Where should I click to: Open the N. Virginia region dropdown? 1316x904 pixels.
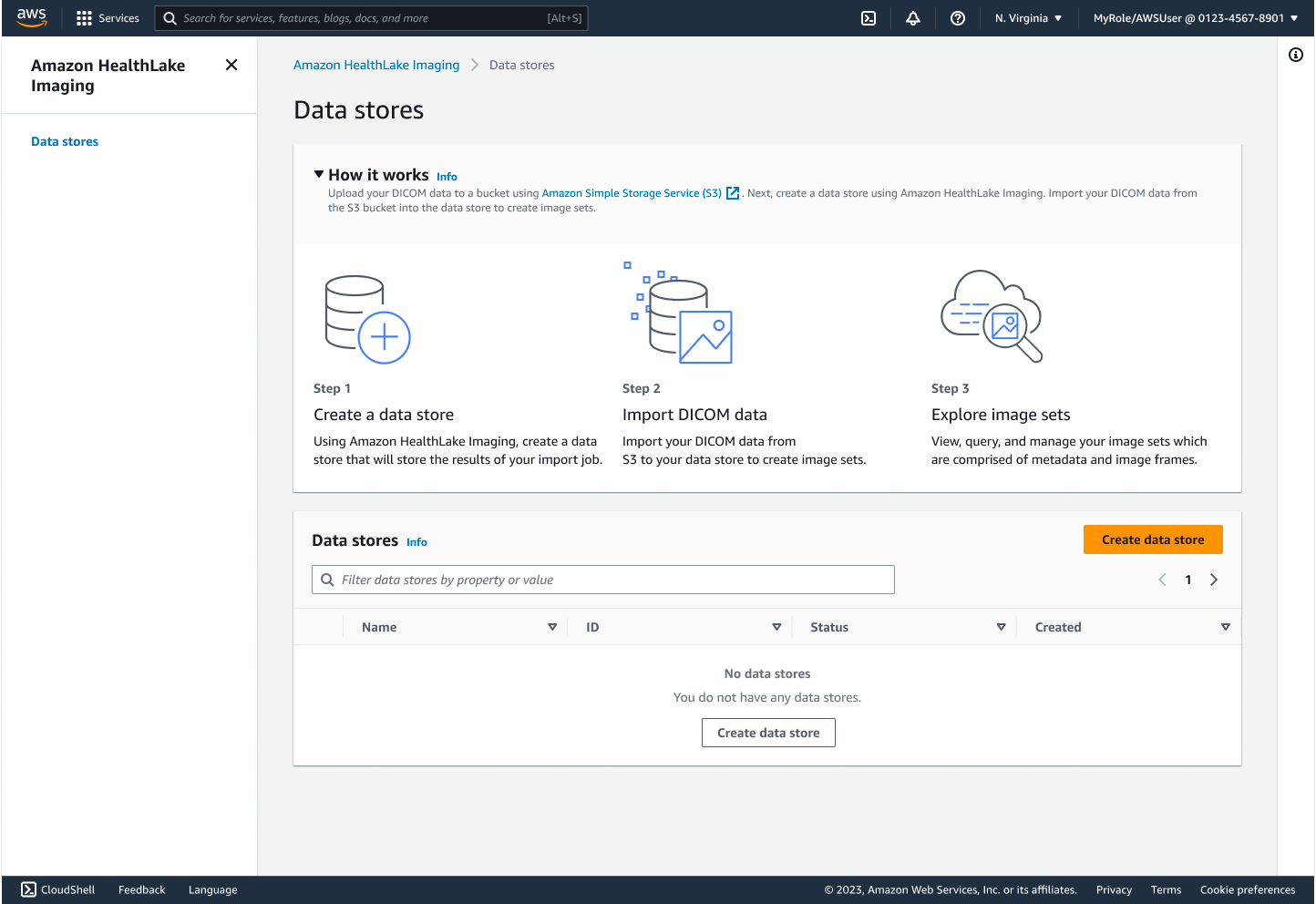click(x=1028, y=18)
